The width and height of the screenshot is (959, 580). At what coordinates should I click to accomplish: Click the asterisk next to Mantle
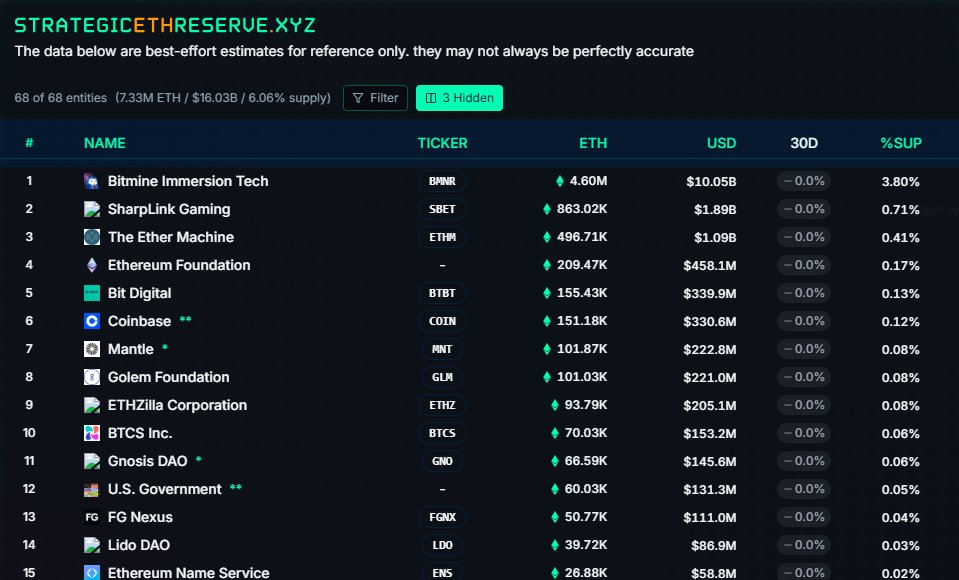coord(165,348)
